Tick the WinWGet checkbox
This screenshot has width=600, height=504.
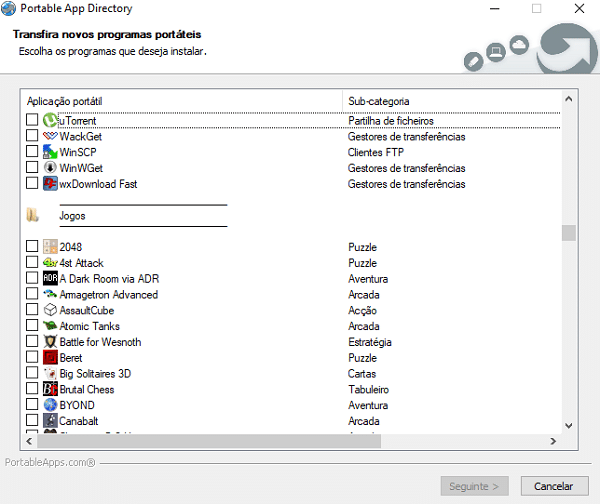pos(32,167)
